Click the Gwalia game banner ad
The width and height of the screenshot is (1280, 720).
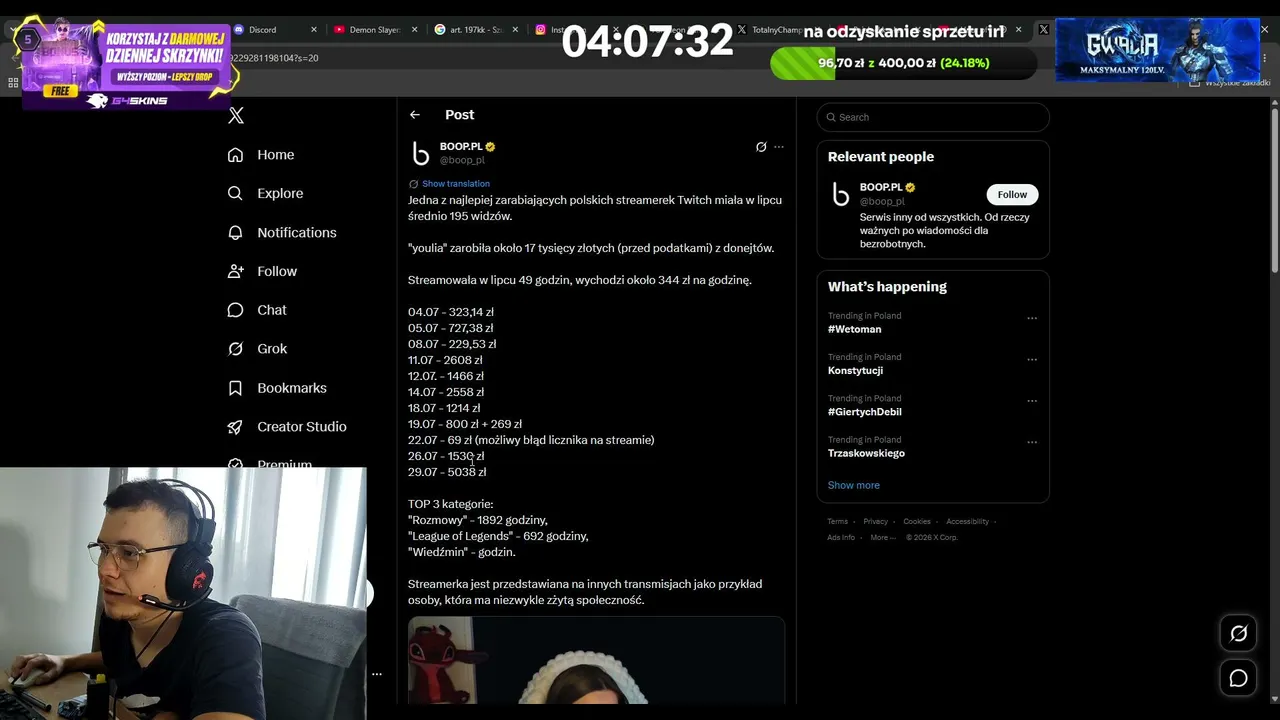tap(1157, 50)
